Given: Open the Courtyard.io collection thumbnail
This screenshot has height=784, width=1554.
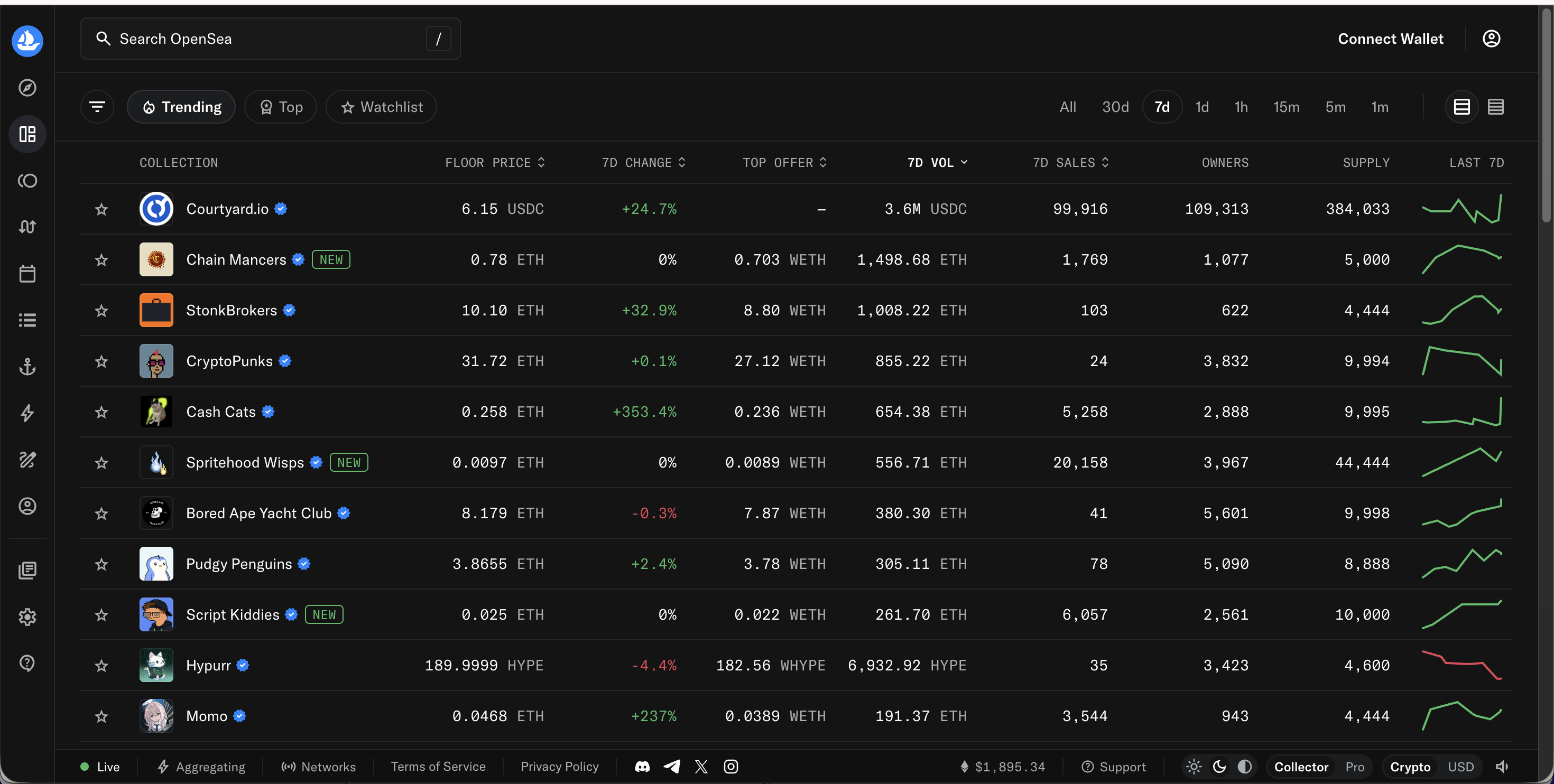Looking at the screenshot, I should coord(156,209).
